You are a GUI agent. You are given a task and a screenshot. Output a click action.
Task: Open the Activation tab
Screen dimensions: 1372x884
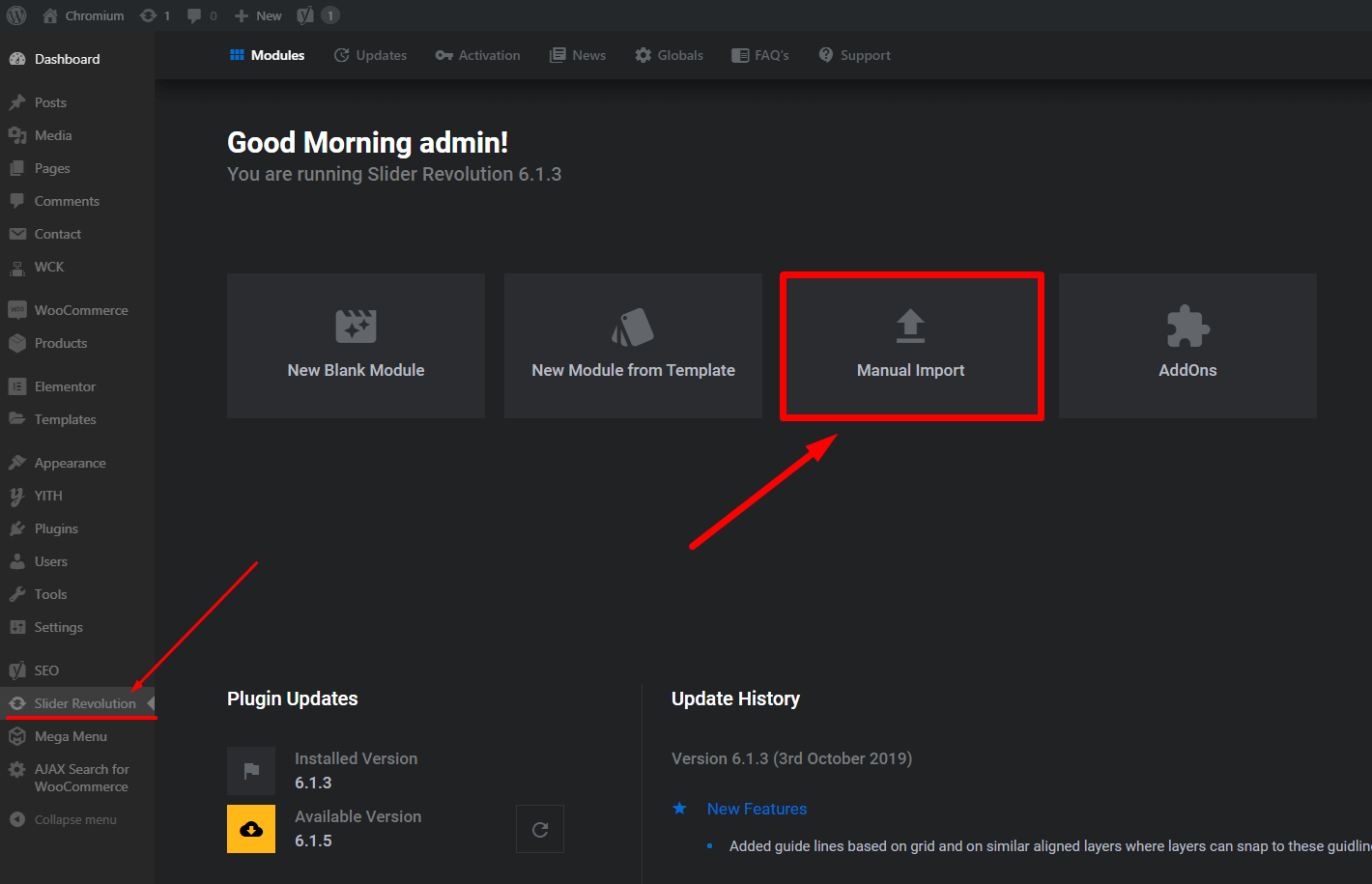click(x=477, y=55)
